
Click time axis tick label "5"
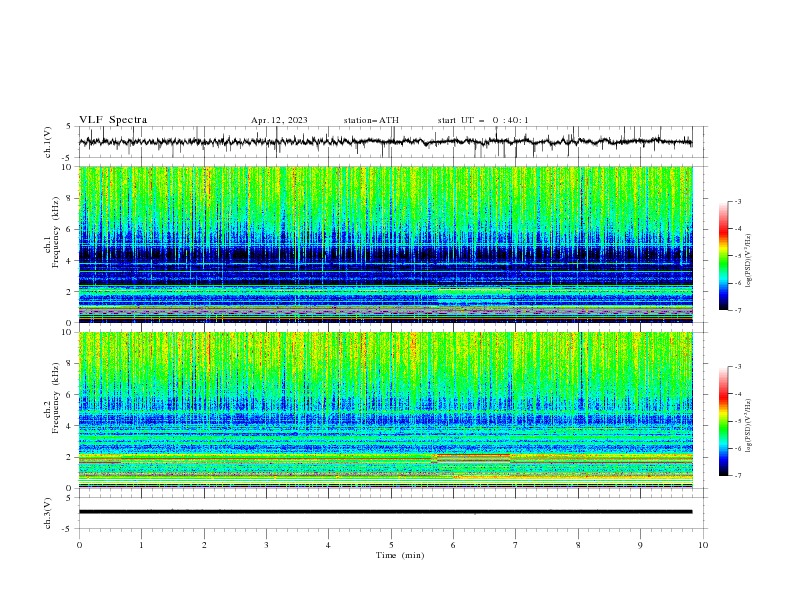[x=391, y=545]
